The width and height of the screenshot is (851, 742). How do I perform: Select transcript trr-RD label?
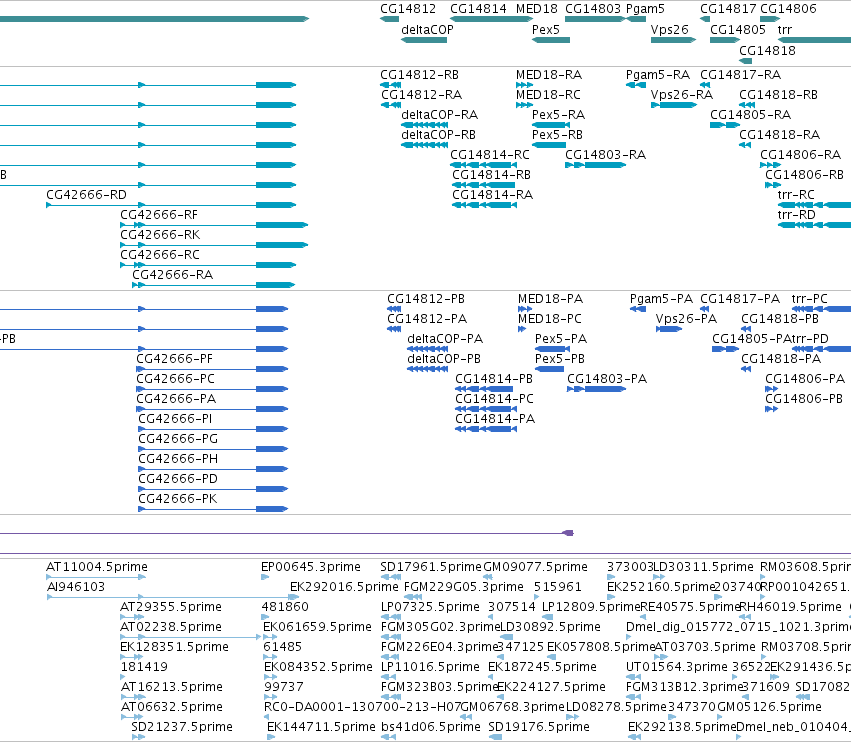coord(796,215)
